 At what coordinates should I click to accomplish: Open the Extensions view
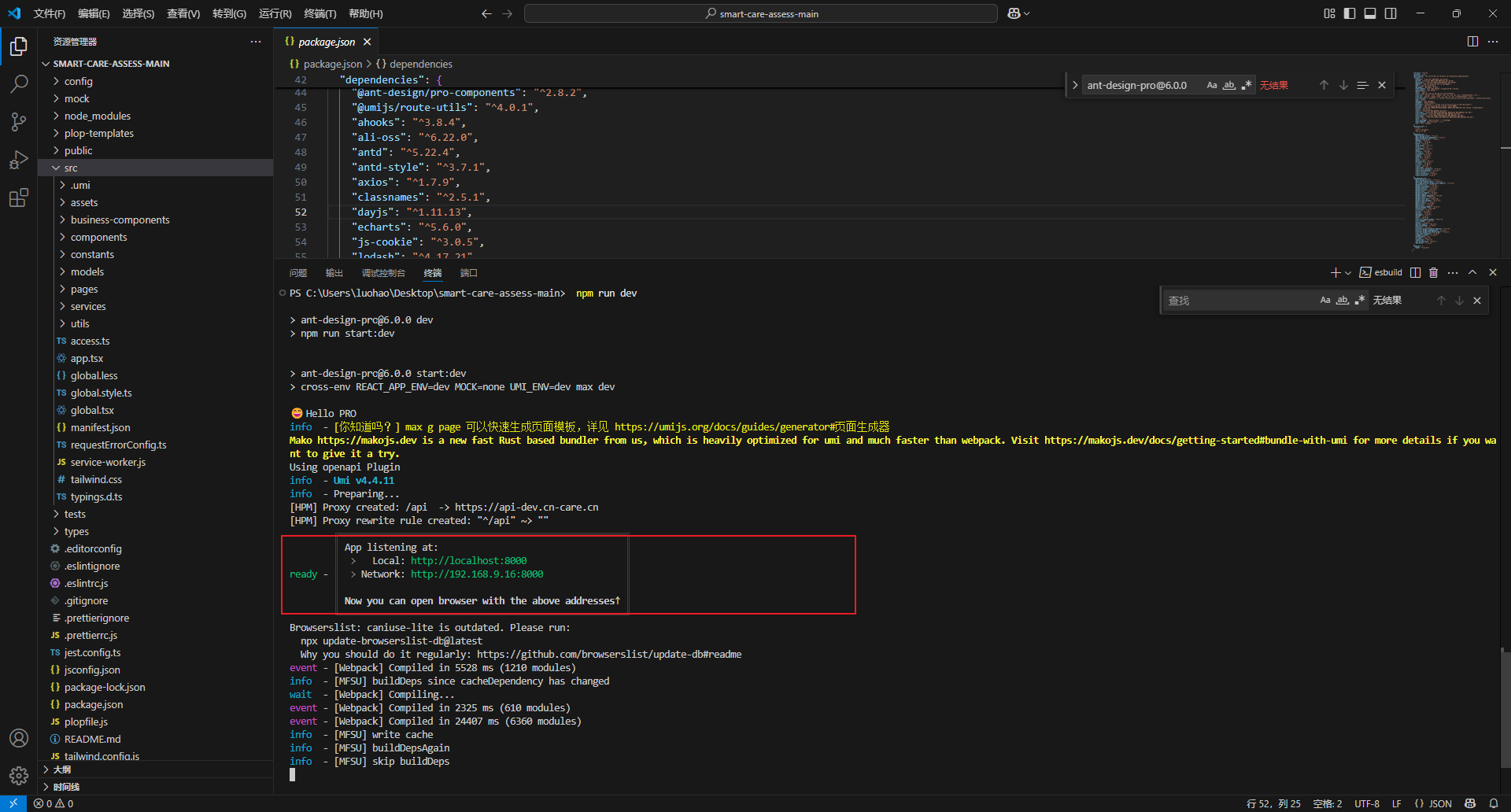click(x=19, y=198)
